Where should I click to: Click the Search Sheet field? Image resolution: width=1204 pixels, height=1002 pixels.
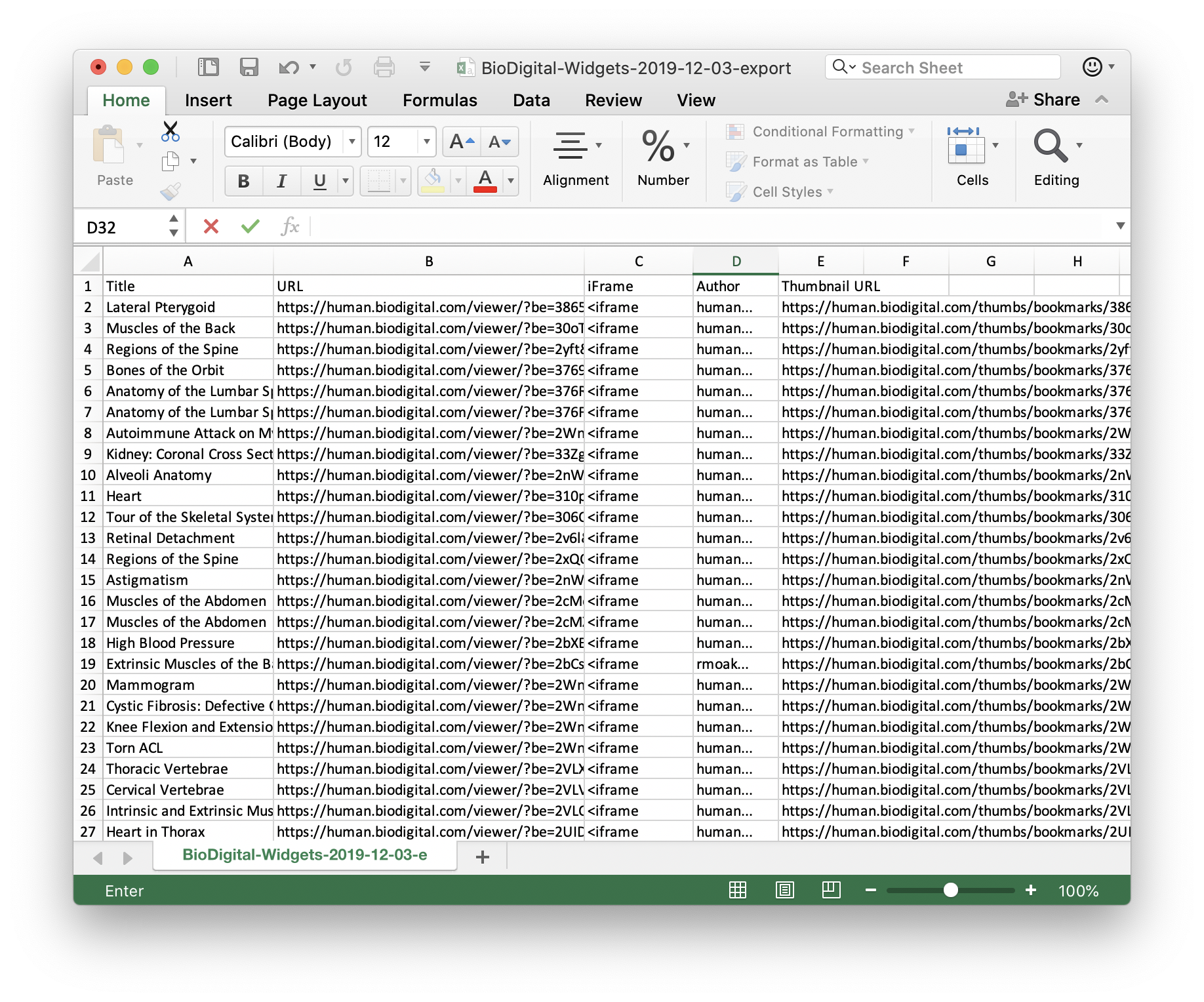(943, 68)
